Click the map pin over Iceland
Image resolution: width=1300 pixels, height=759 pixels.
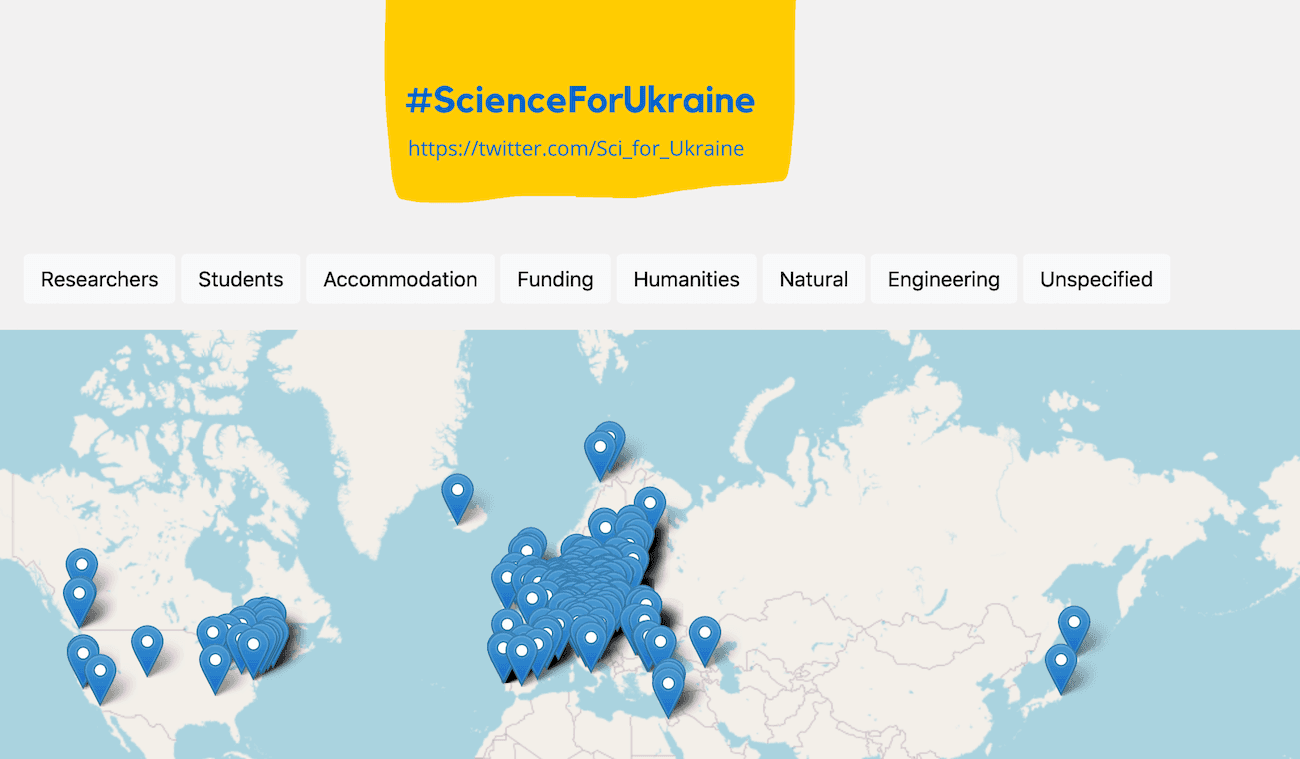457,498
